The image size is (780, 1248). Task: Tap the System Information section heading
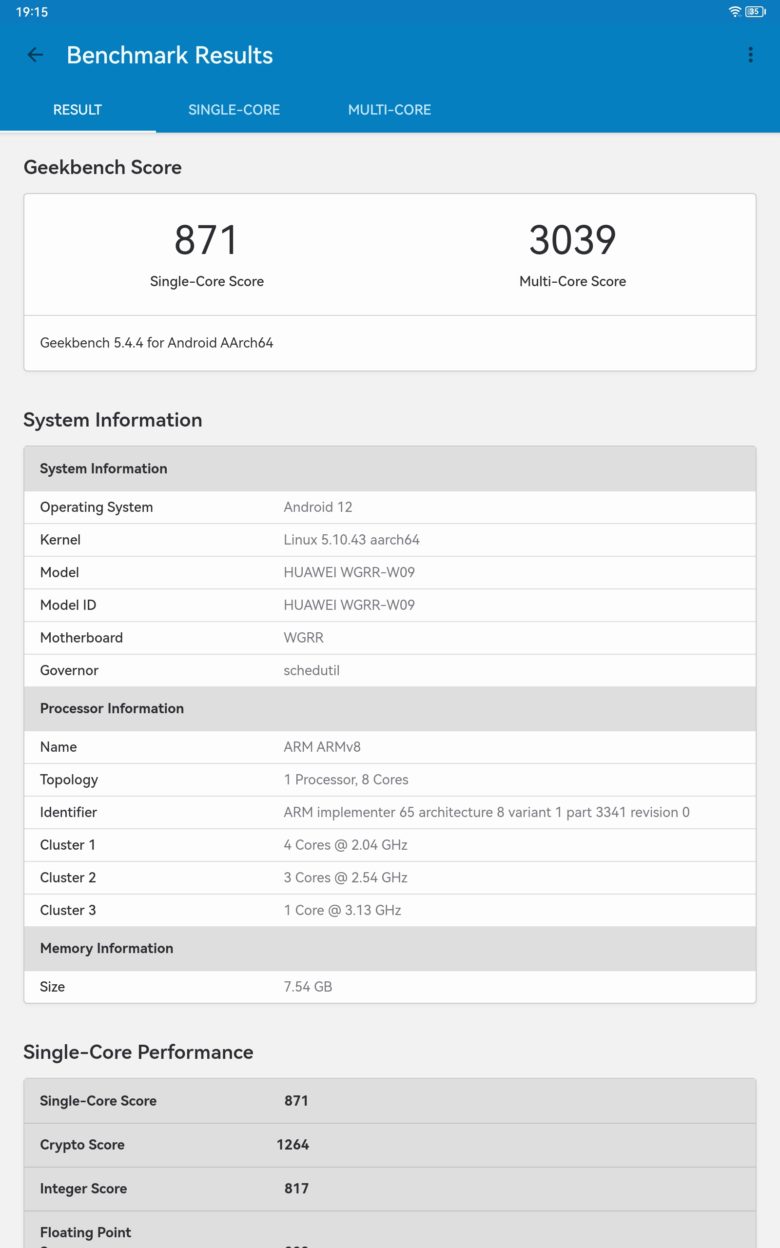pyautogui.click(x=113, y=420)
